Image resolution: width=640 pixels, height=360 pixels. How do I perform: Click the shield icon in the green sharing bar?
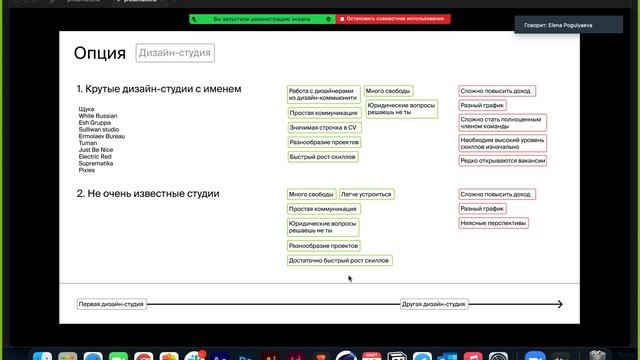(329, 19)
